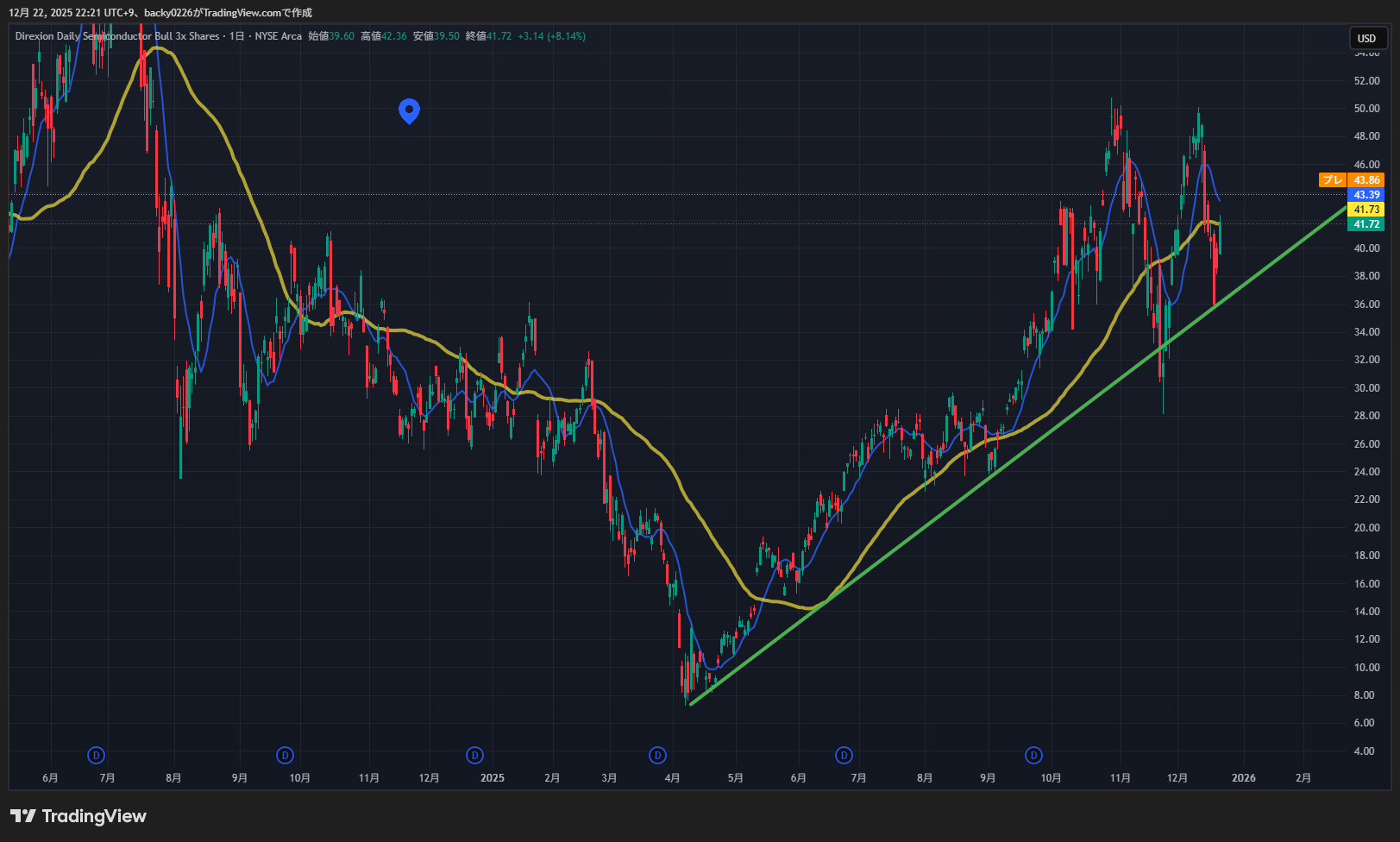Click the D marker left of 7月 2025
This screenshot has height=842, width=1400.
click(844, 756)
